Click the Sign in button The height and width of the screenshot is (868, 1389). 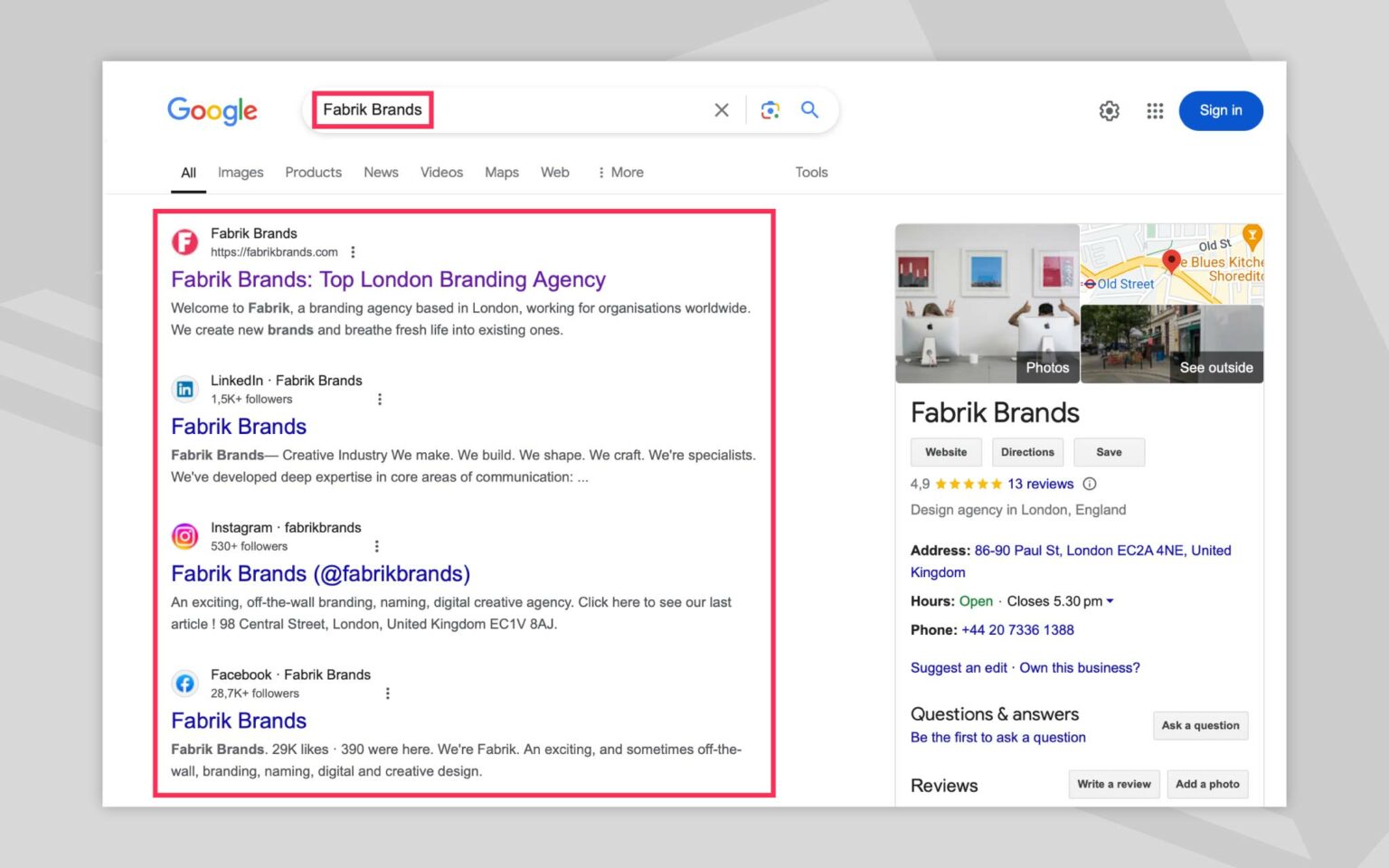point(1220,110)
